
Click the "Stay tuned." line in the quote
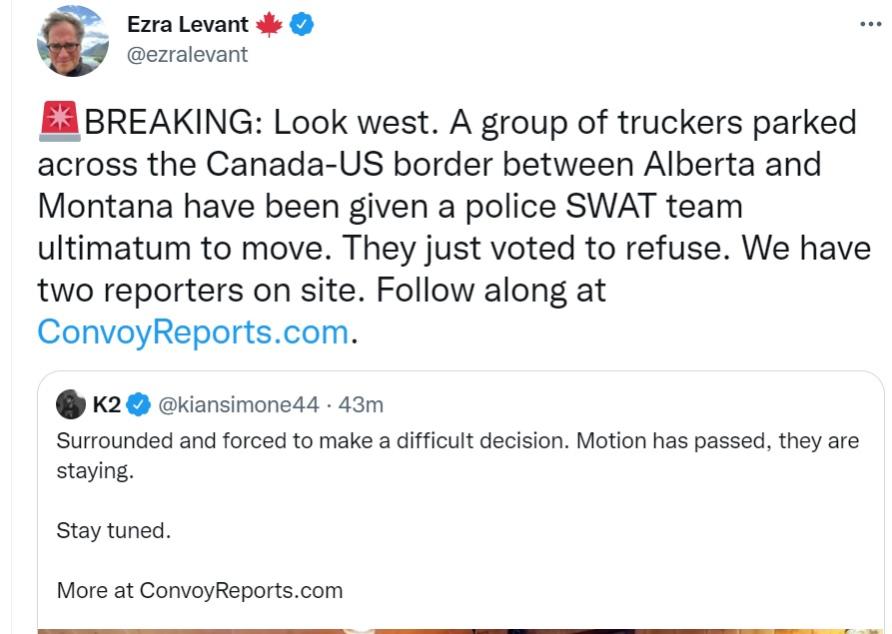click(x=113, y=530)
